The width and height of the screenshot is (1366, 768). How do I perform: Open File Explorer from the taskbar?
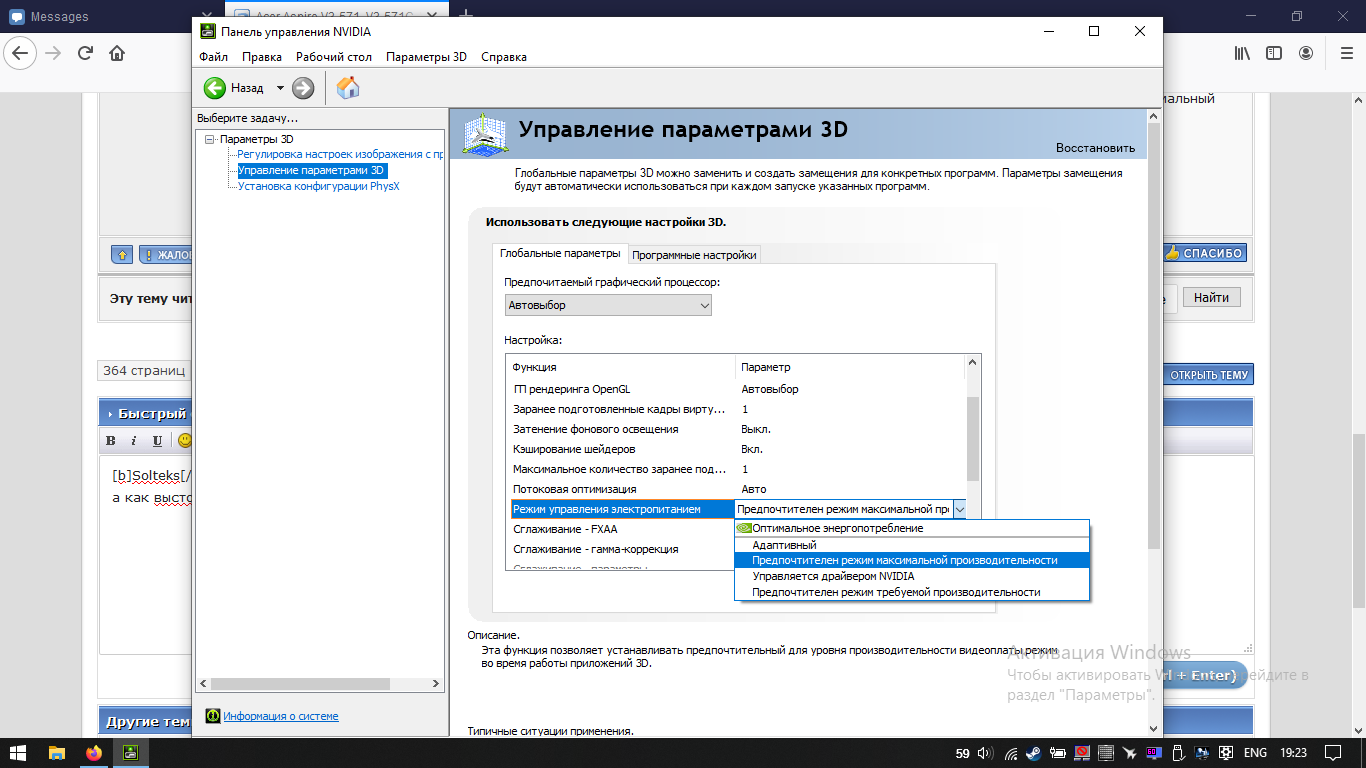click(x=57, y=753)
